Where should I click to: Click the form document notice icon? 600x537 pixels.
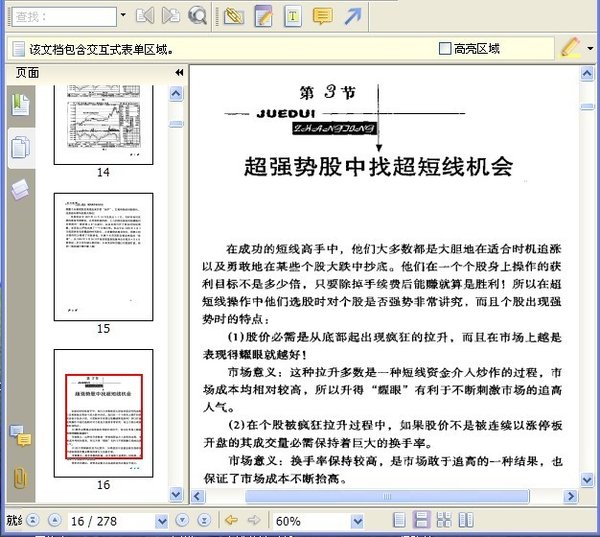(18, 49)
